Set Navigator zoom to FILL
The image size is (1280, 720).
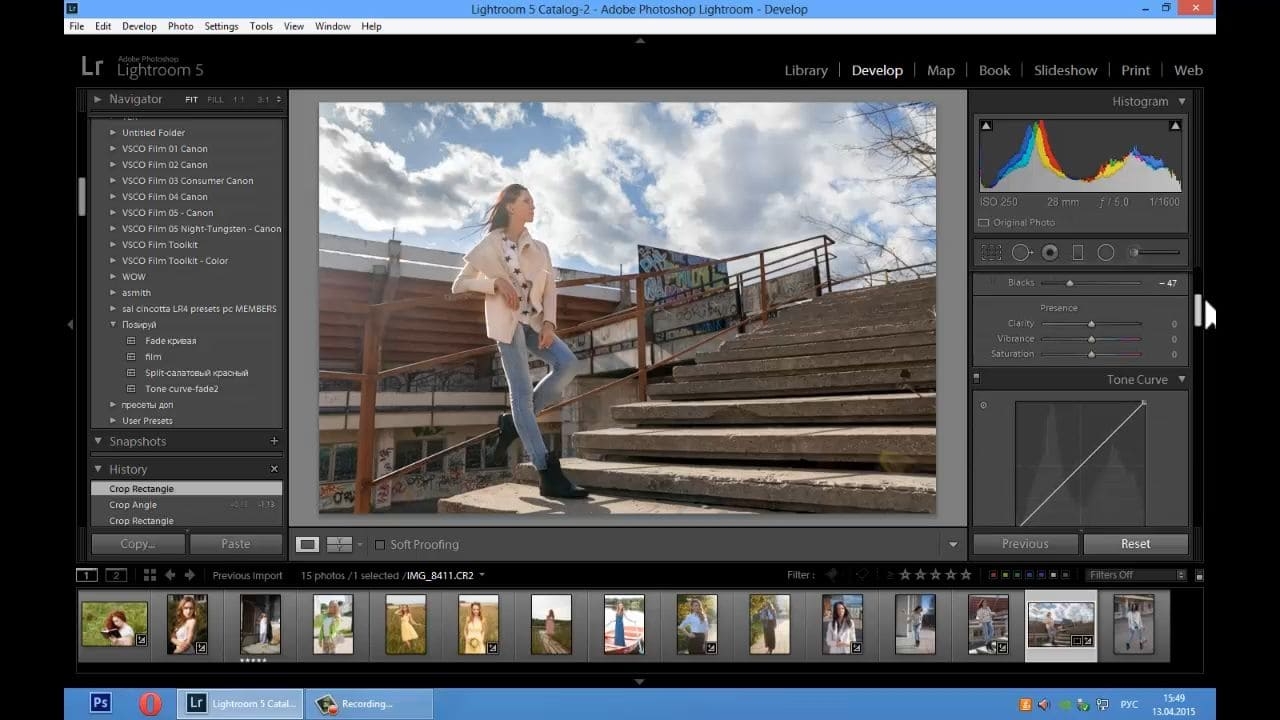pyautogui.click(x=215, y=100)
